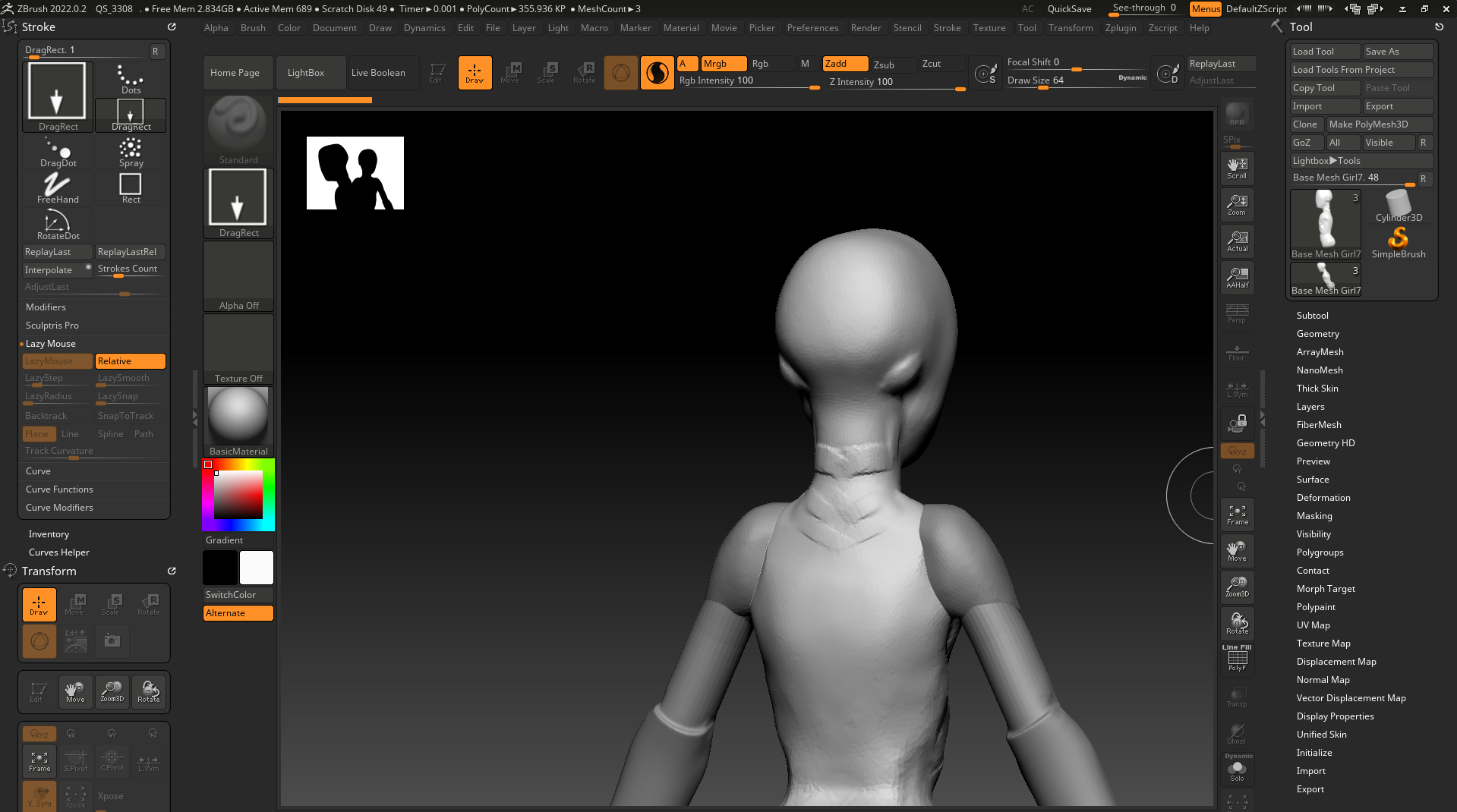Click the white secondary color swatch

coord(257,568)
